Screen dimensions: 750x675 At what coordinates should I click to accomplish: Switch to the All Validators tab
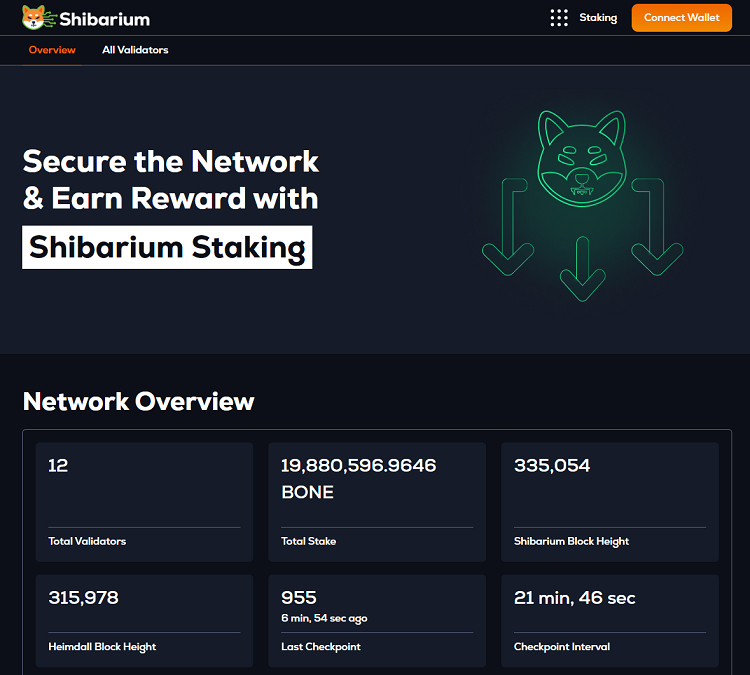(x=135, y=50)
